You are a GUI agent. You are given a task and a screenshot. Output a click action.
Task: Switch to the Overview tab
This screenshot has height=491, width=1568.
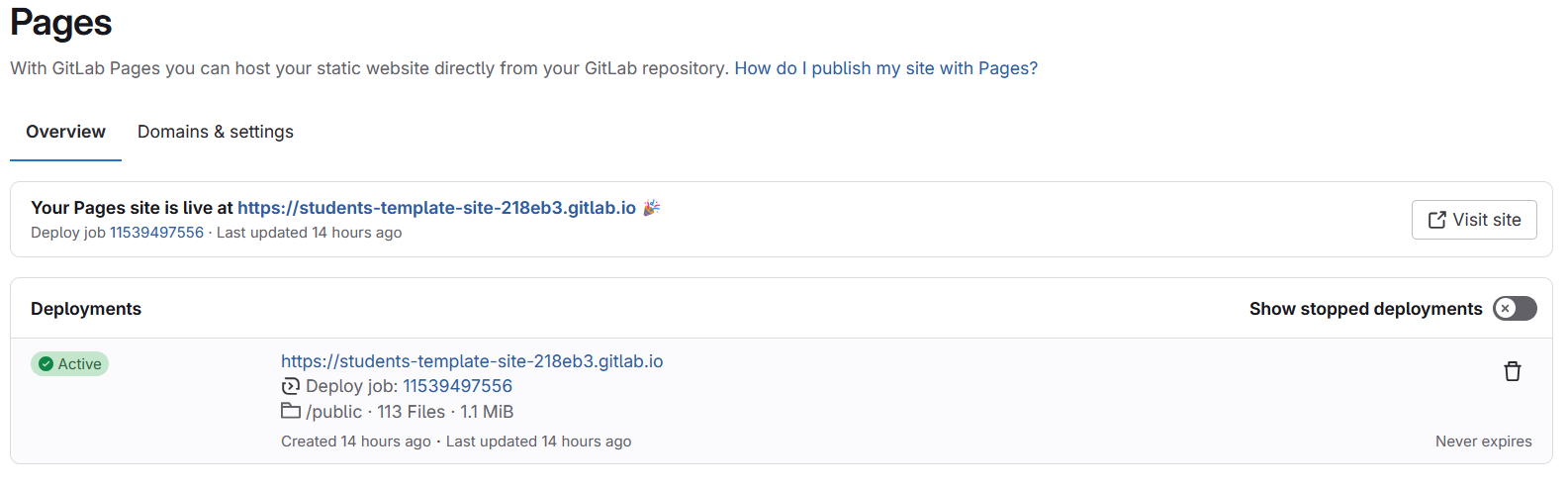click(x=65, y=132)
